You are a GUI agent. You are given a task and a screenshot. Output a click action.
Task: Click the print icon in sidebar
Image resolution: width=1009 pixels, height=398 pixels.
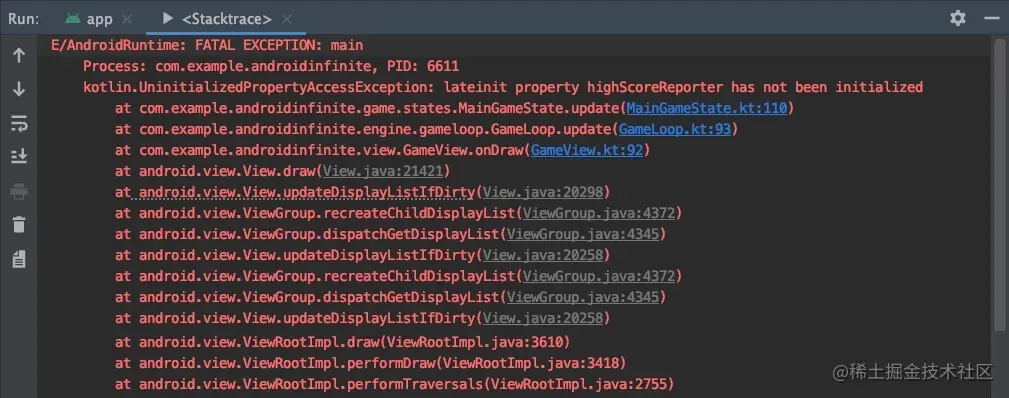[x=19, y=191]
